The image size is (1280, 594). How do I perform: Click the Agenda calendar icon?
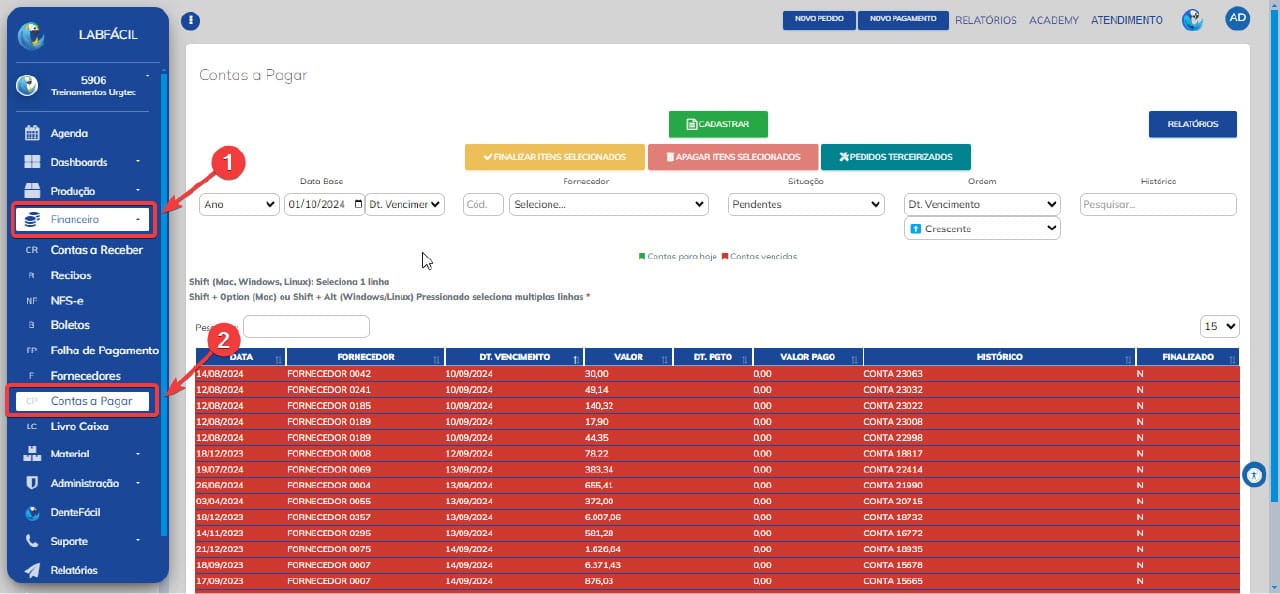tap(32, 133)
